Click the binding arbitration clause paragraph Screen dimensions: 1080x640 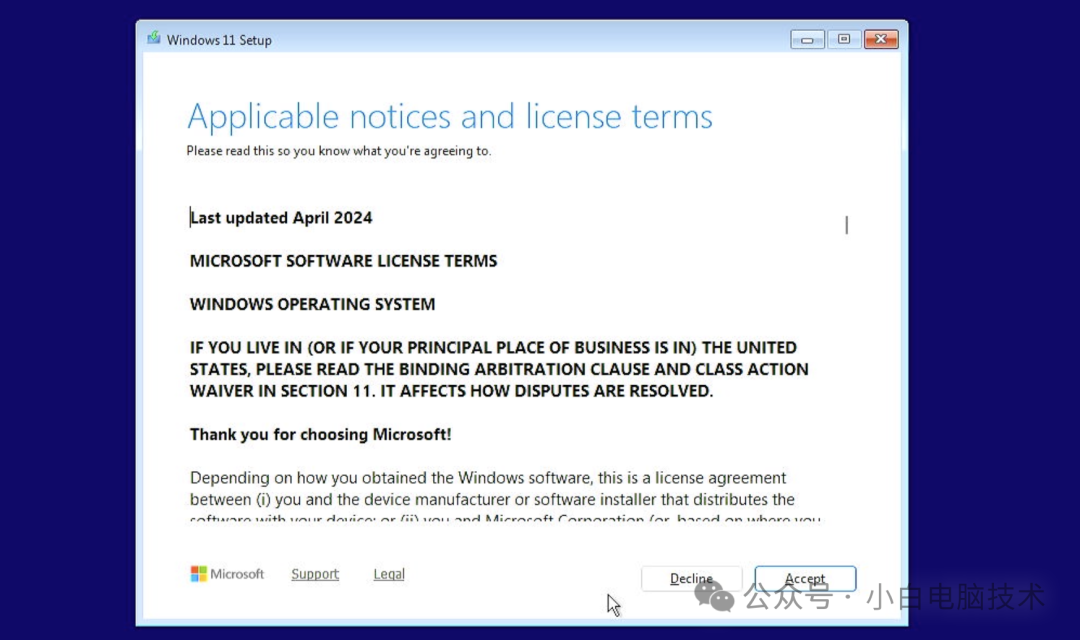pos(499,369)
